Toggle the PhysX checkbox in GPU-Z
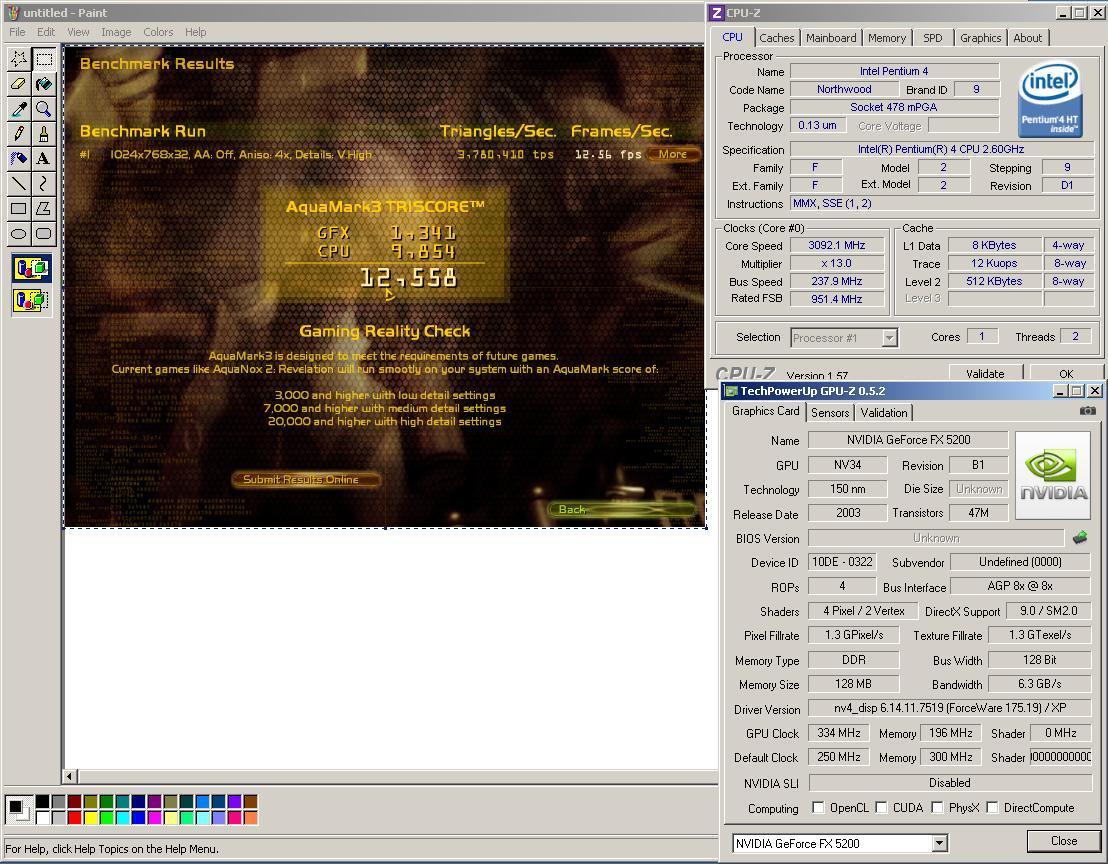The width and height of the screenshot is (1108, 864). 937,807
